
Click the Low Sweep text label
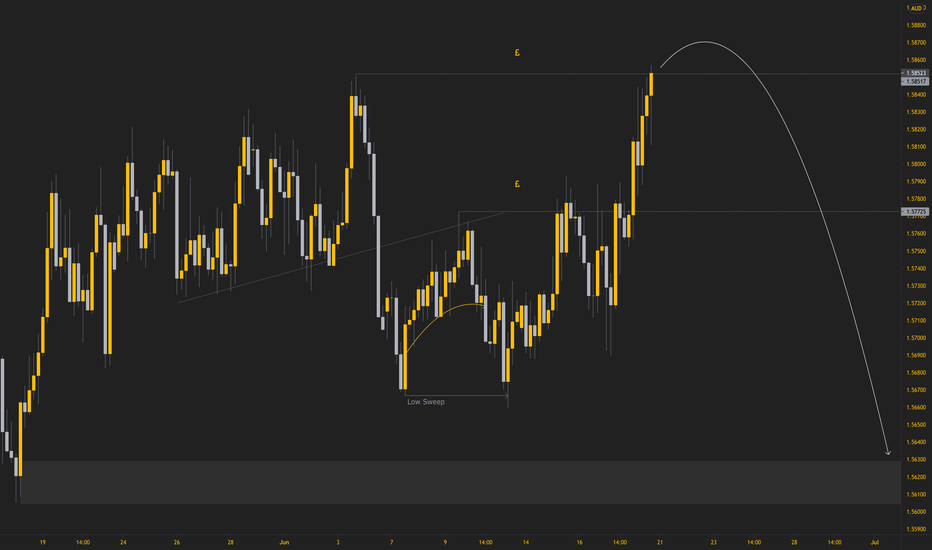click(426, 402)
